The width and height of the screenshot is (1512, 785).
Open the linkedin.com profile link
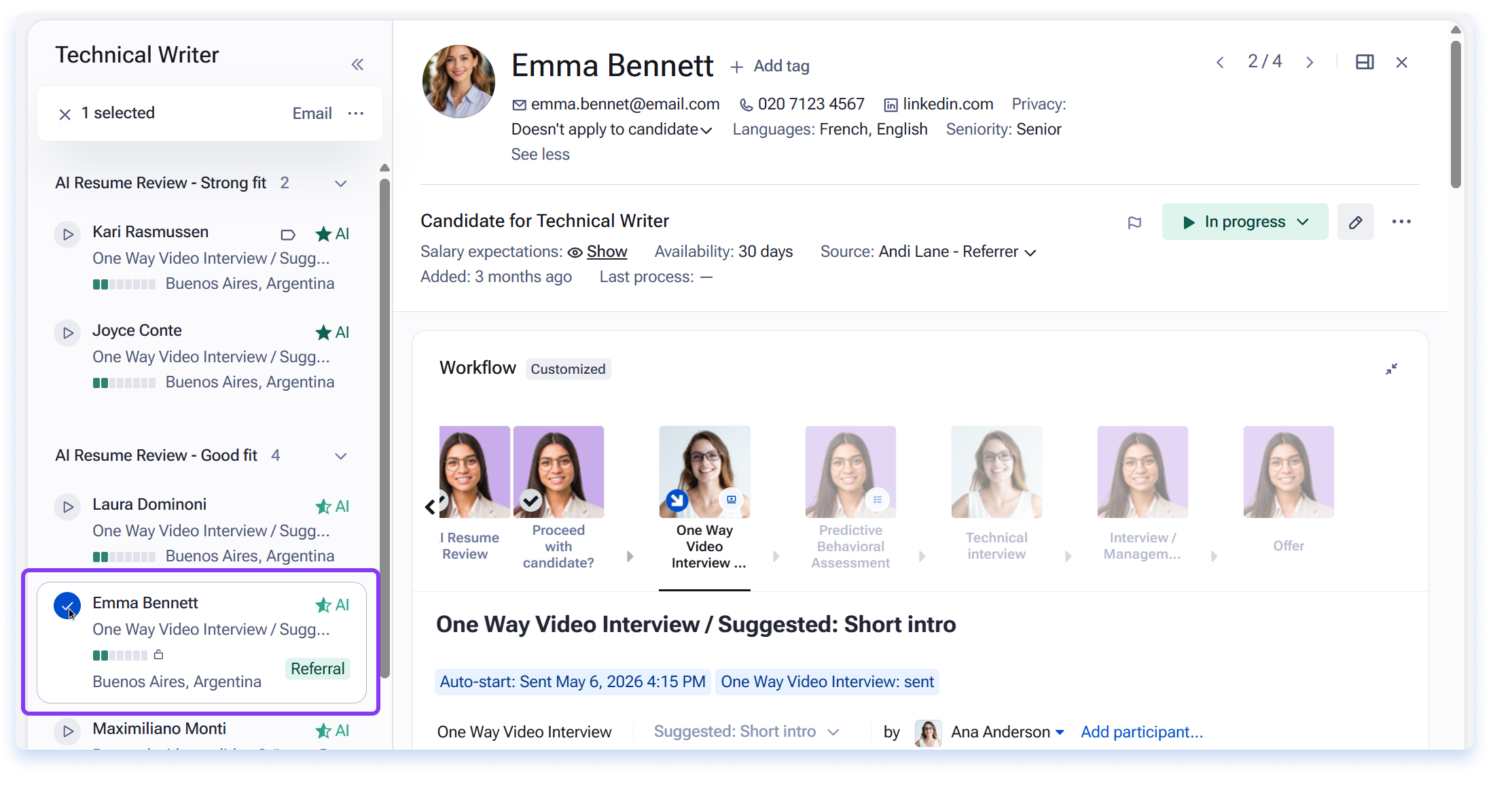click(x=948, y=104)
